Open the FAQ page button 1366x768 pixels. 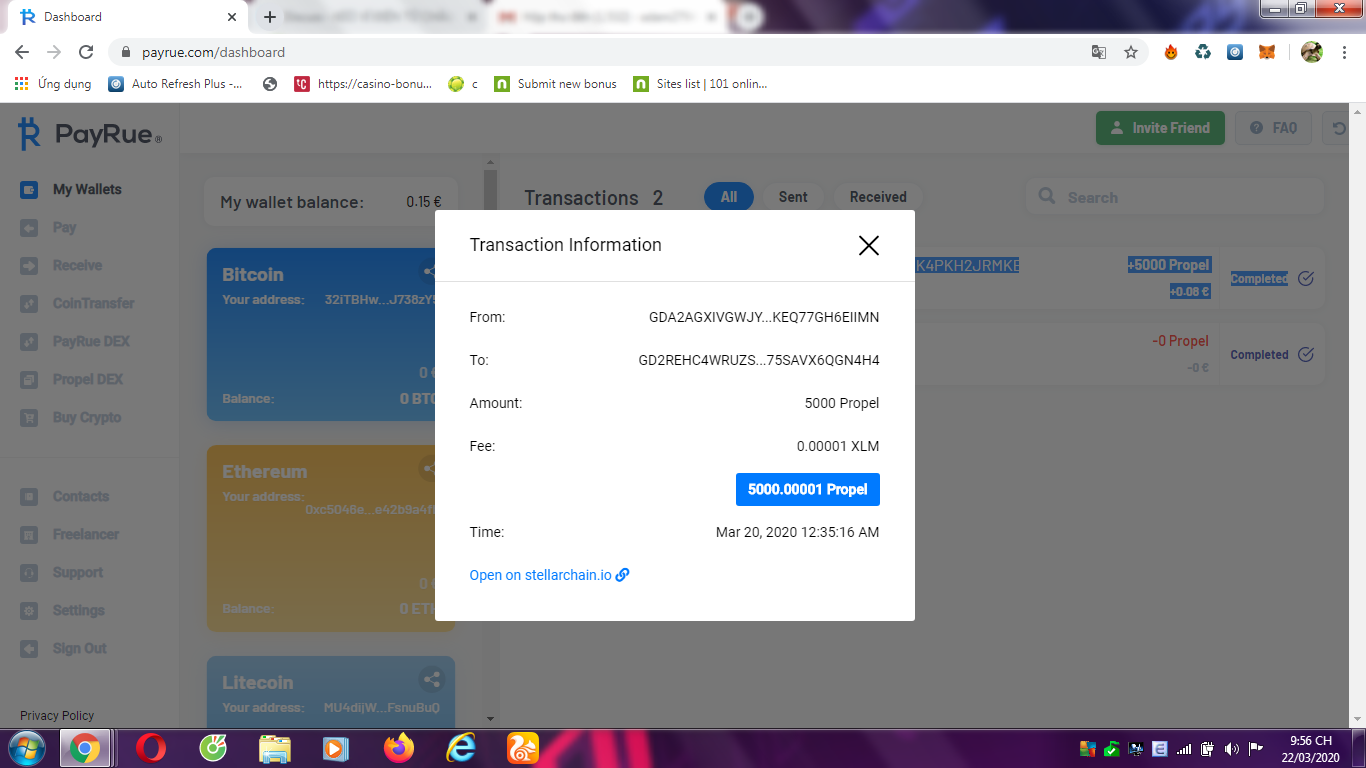point(1273,128)
